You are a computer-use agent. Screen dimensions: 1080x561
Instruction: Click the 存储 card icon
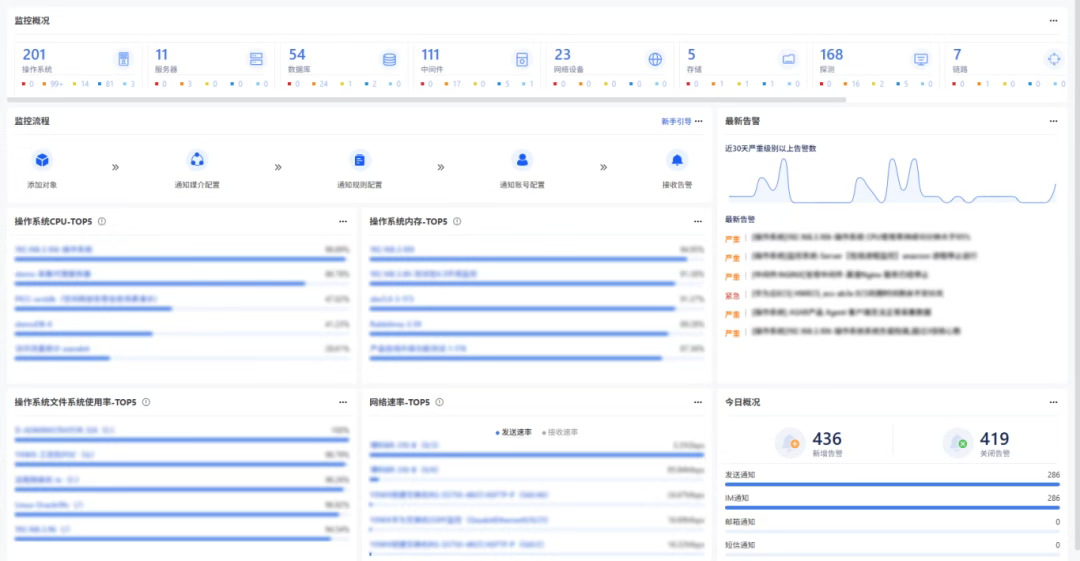tap(788, 59)
